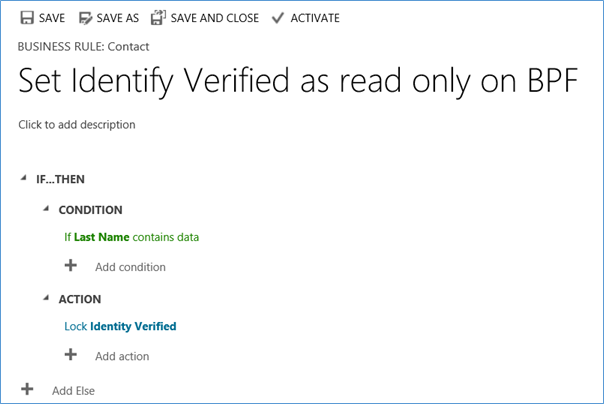604x404 pixels.
Task: Open the Lock Identity Verified action
Action: click(120, 326)
